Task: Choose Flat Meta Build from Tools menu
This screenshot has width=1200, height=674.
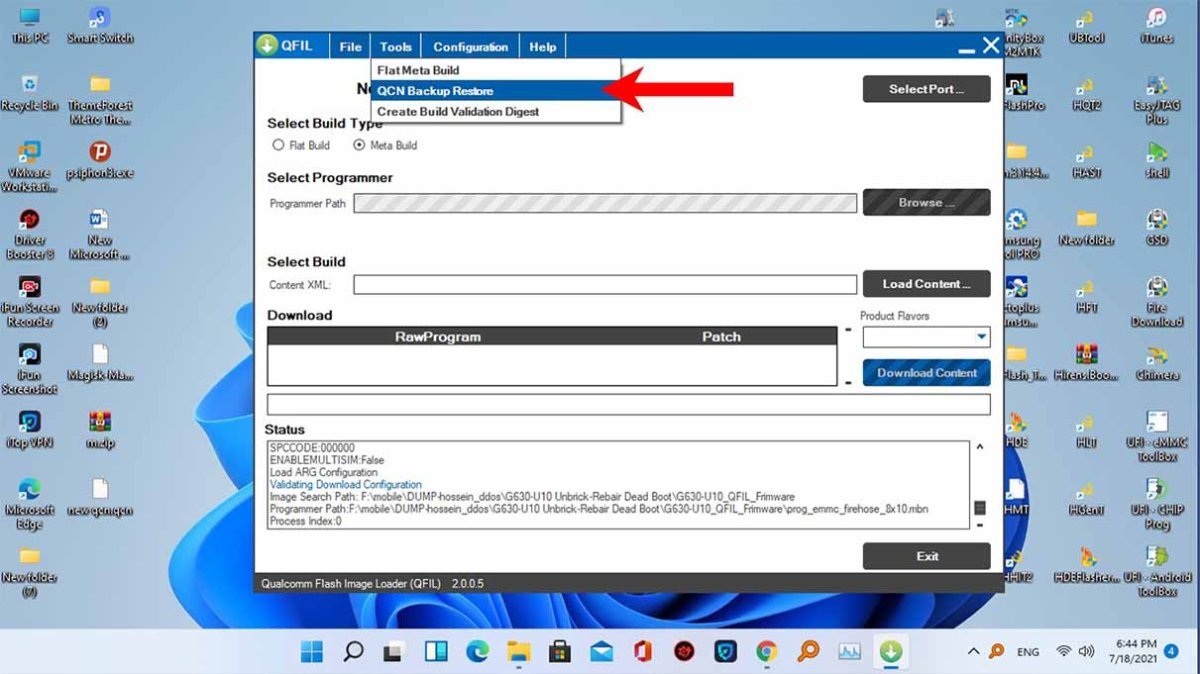Action: pos(496,70)
